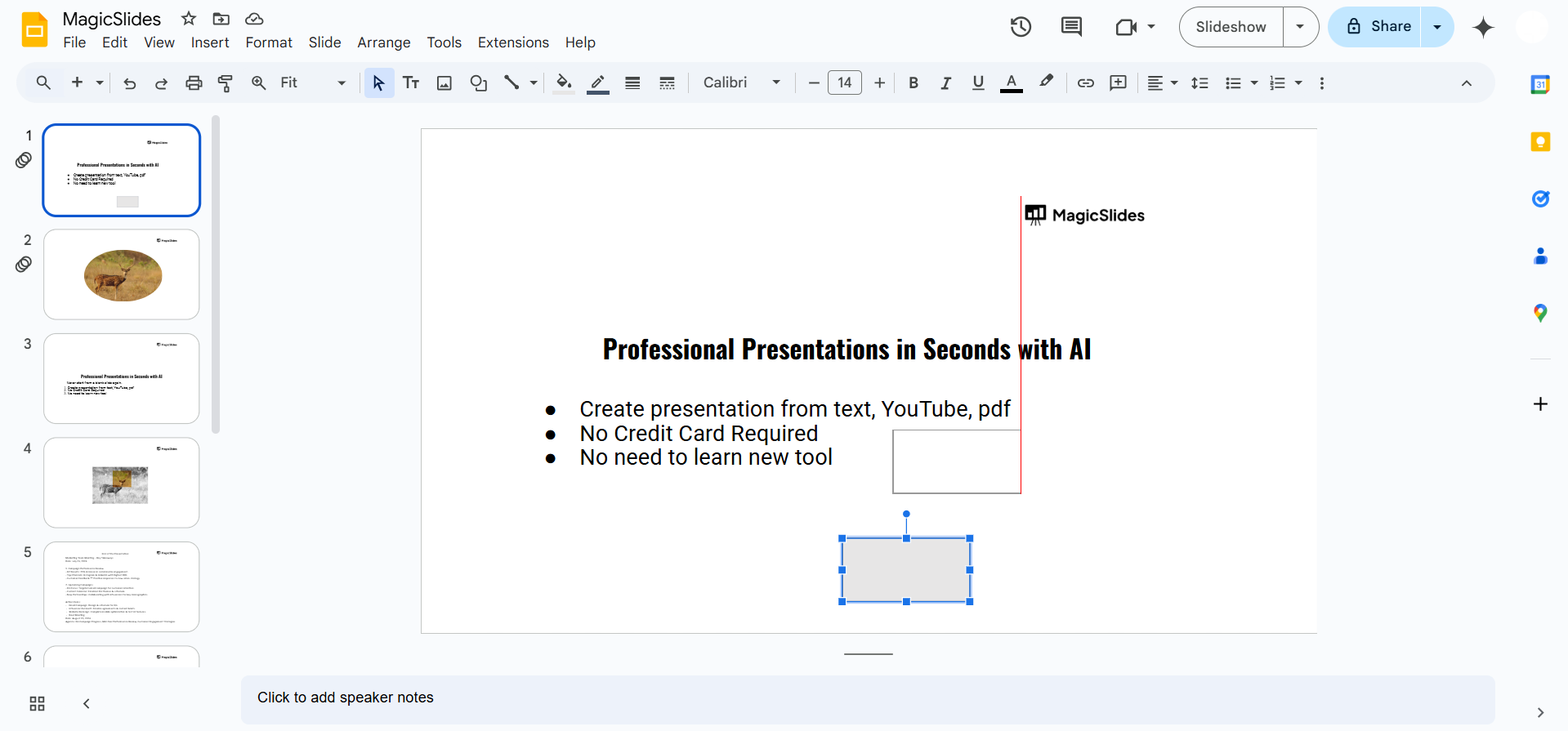Viewport: 1568px width, 731px height.
Task: Toggle Bold formatting
Action: click(x=914, y=82)
